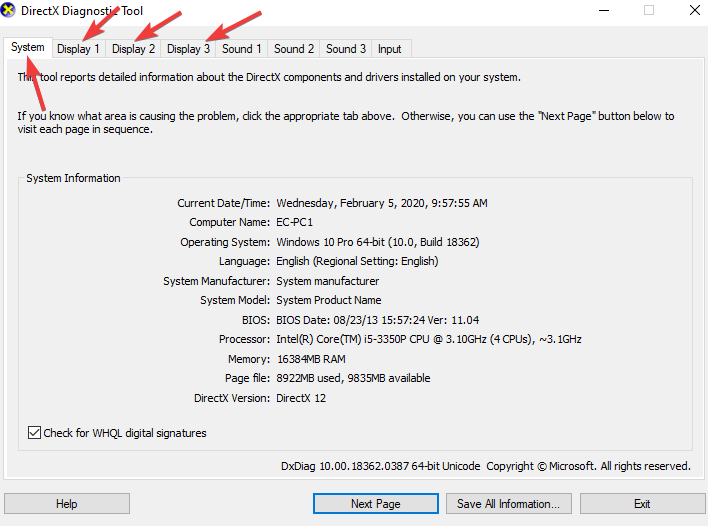Select the computer name EC-PC1

pyautogui.click(x=294, y=222)
